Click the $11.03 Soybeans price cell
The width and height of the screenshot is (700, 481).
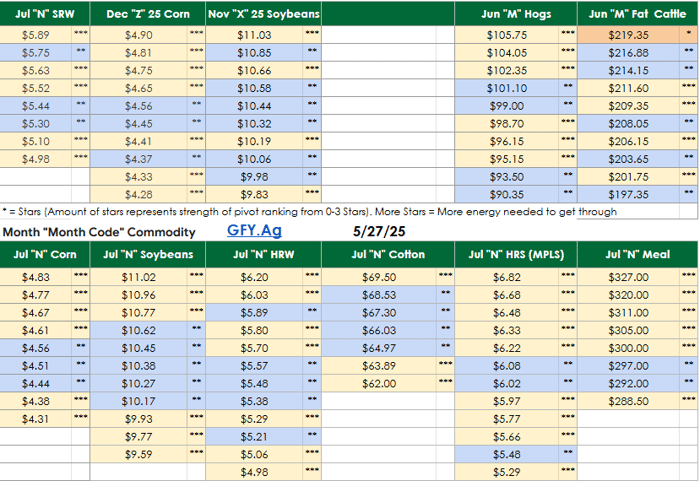click(254, 34)
